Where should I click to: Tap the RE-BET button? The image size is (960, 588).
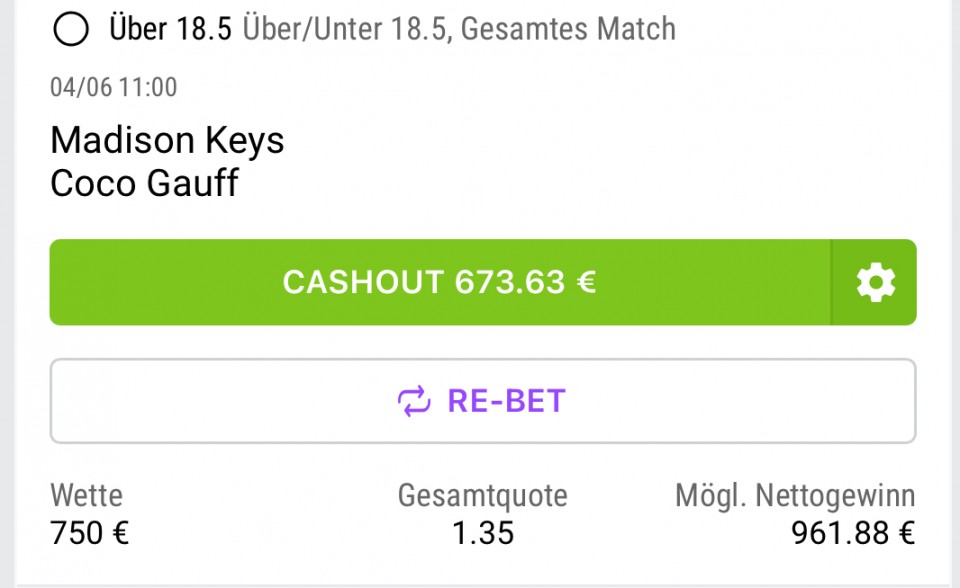pos(483,401)
